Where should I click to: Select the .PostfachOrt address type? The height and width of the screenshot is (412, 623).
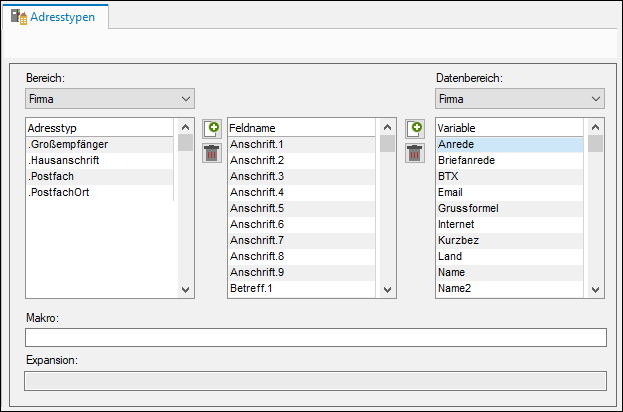coord(100,192)
